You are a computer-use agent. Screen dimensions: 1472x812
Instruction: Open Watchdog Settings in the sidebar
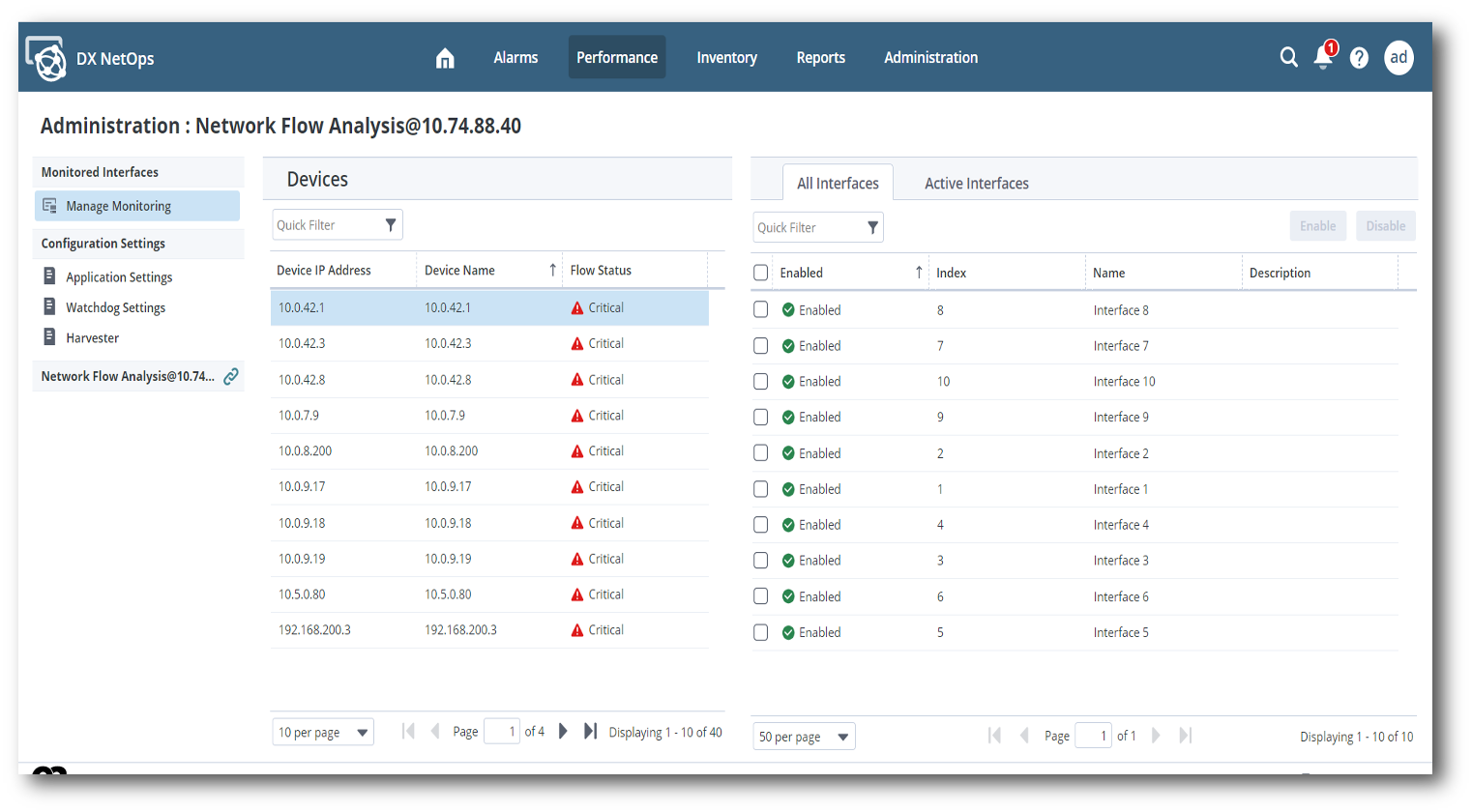115,307
